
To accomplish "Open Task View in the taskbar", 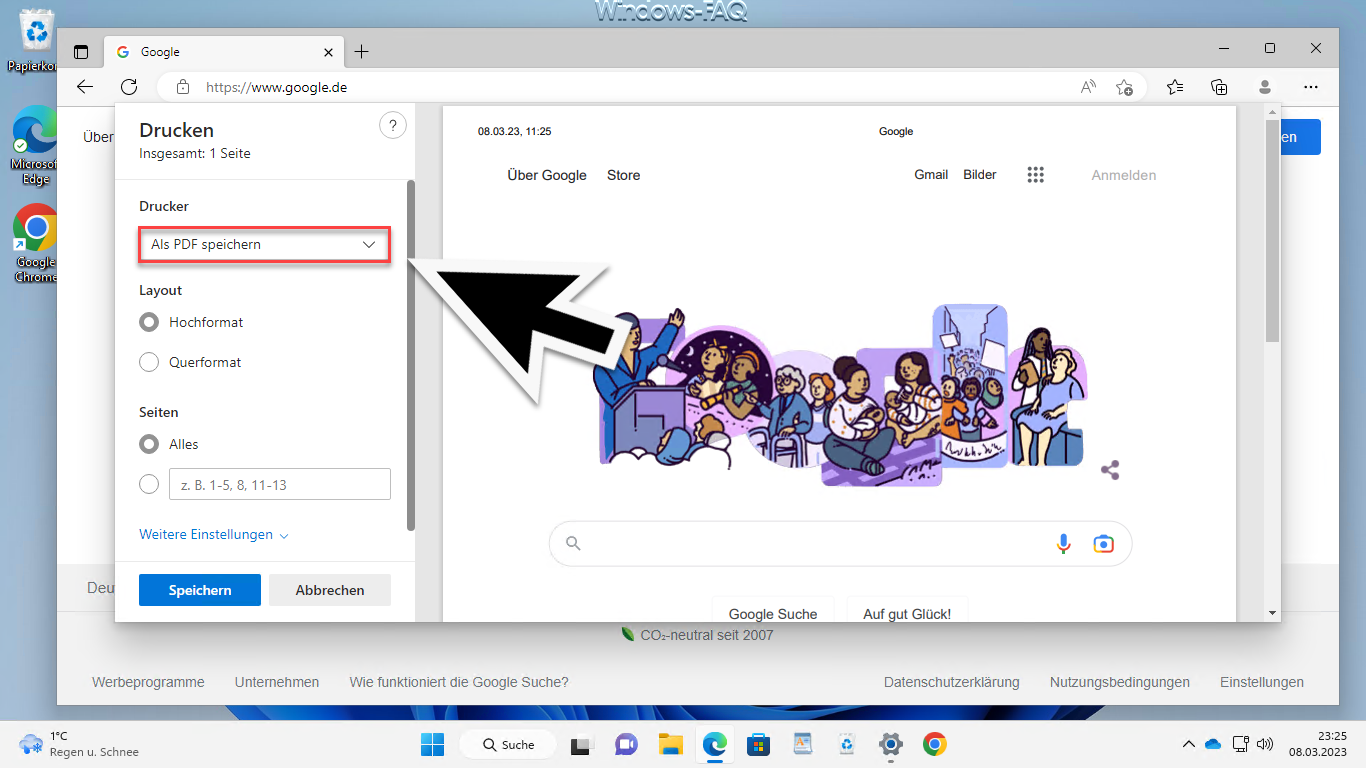I will (x=580, y=744).
